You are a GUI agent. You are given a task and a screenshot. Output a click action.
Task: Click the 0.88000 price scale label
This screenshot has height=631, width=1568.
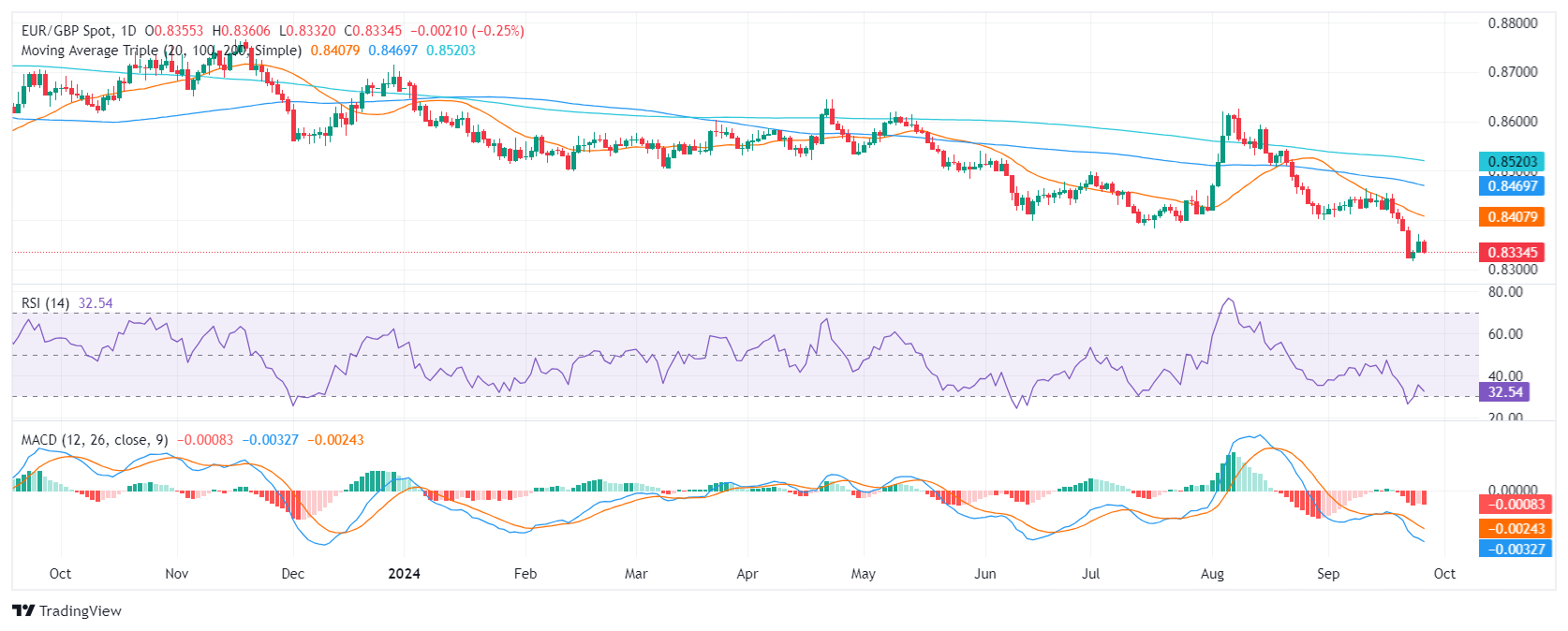(x=1513, y=23)
